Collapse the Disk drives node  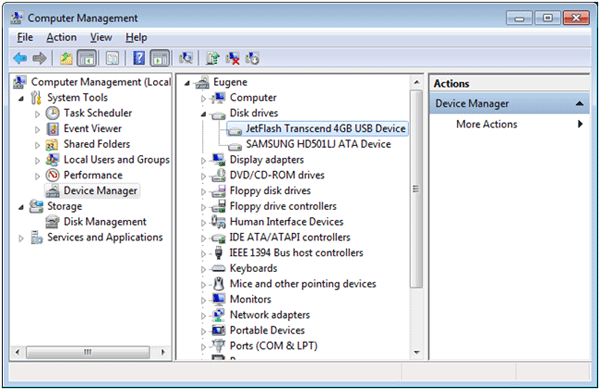click(204, 114)
